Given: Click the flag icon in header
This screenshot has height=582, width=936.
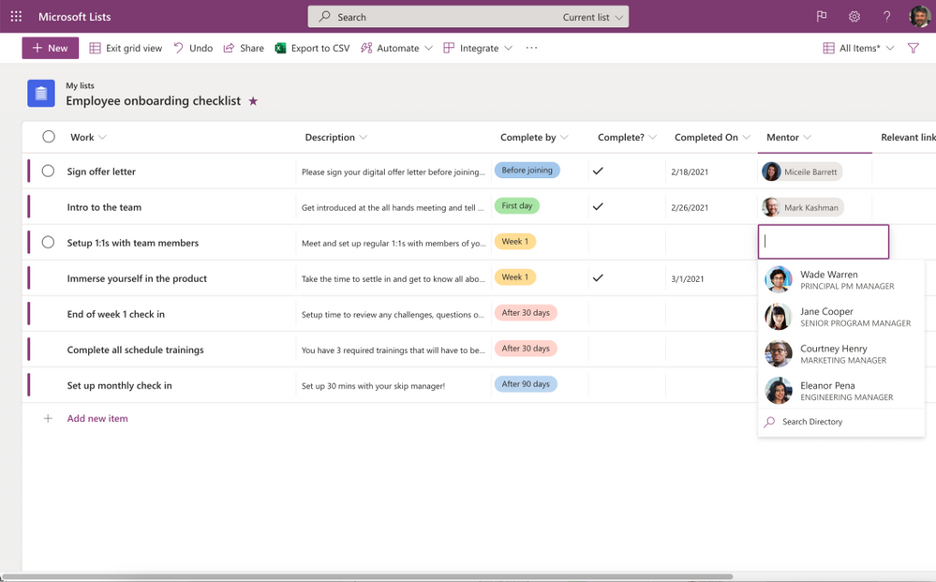Looking at the screenshot, I should (822, 16).
